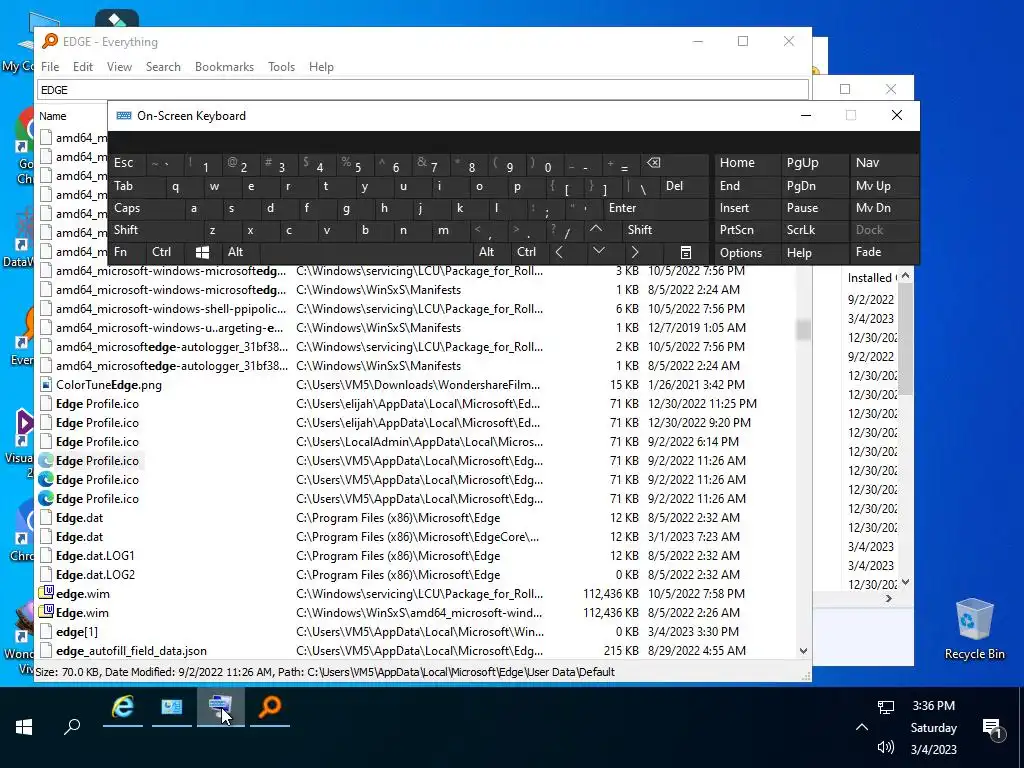Click the Del key on On-Screen Keyboard
1024x768 pixels.
[x=683, y=185]
